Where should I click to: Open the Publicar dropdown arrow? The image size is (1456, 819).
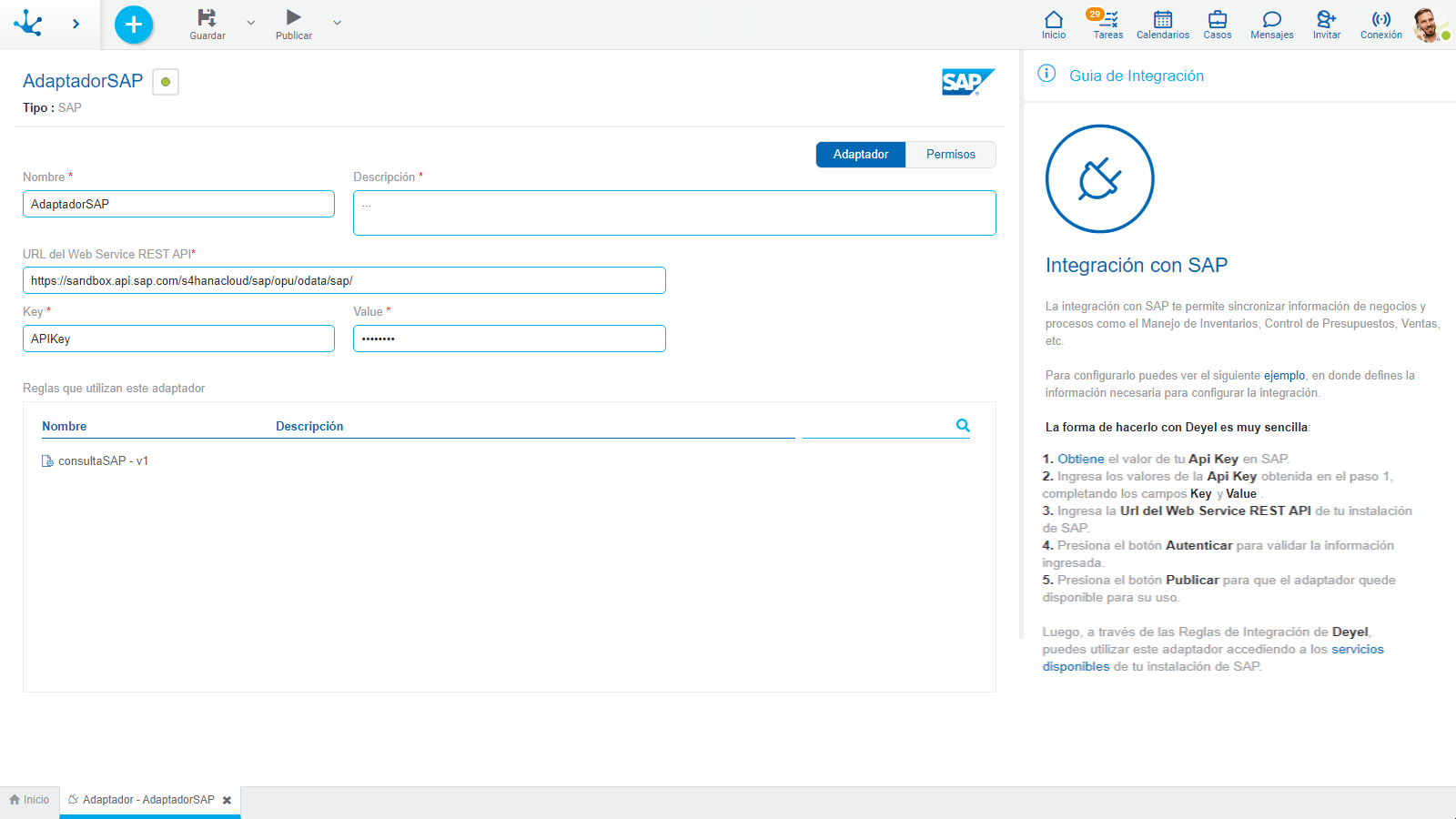click(x=338, y=23)
